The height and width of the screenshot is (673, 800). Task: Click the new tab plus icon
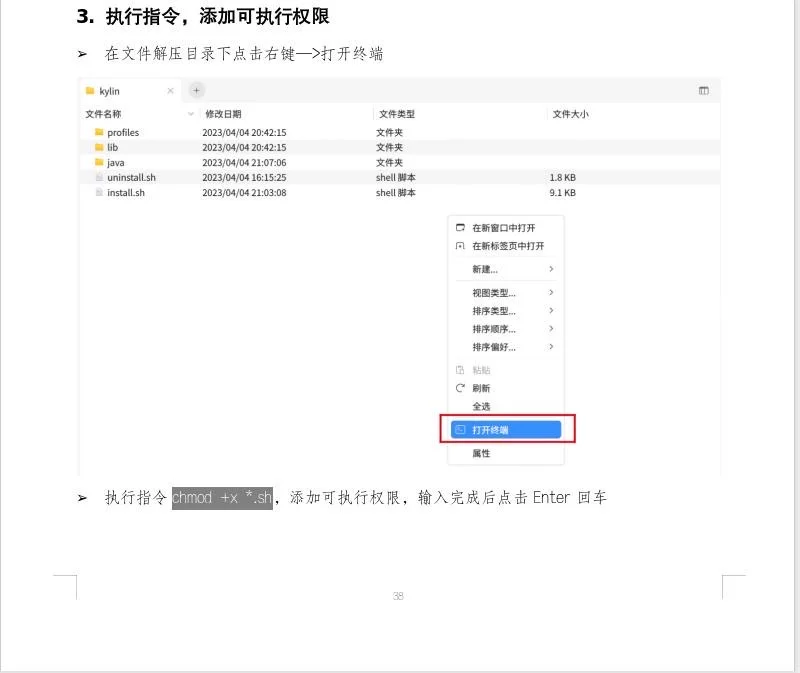point(196,90)
